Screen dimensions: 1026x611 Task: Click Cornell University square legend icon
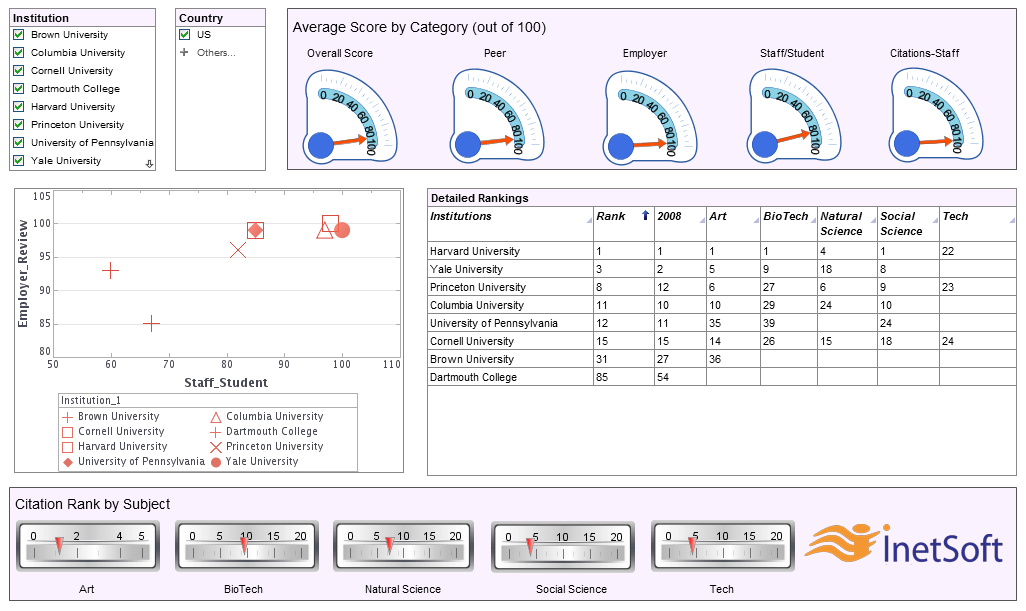67,432
